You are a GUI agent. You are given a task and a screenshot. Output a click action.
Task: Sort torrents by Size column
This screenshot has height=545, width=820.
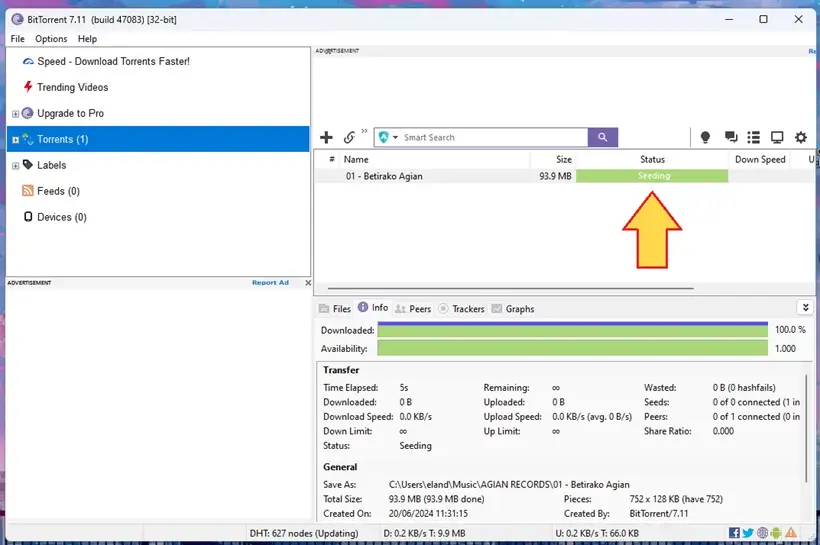click(564, 159)
